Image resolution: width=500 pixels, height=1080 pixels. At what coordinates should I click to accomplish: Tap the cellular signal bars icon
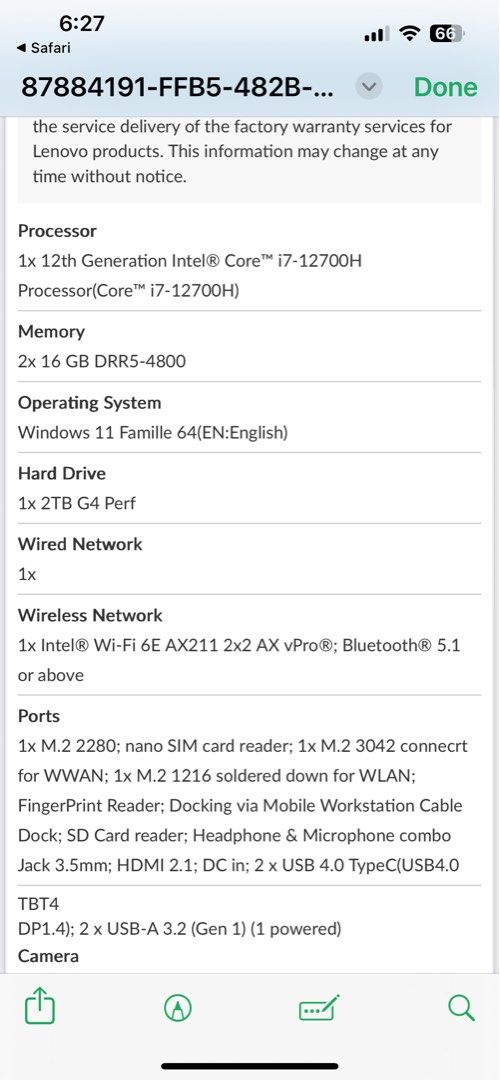(377, 33)
